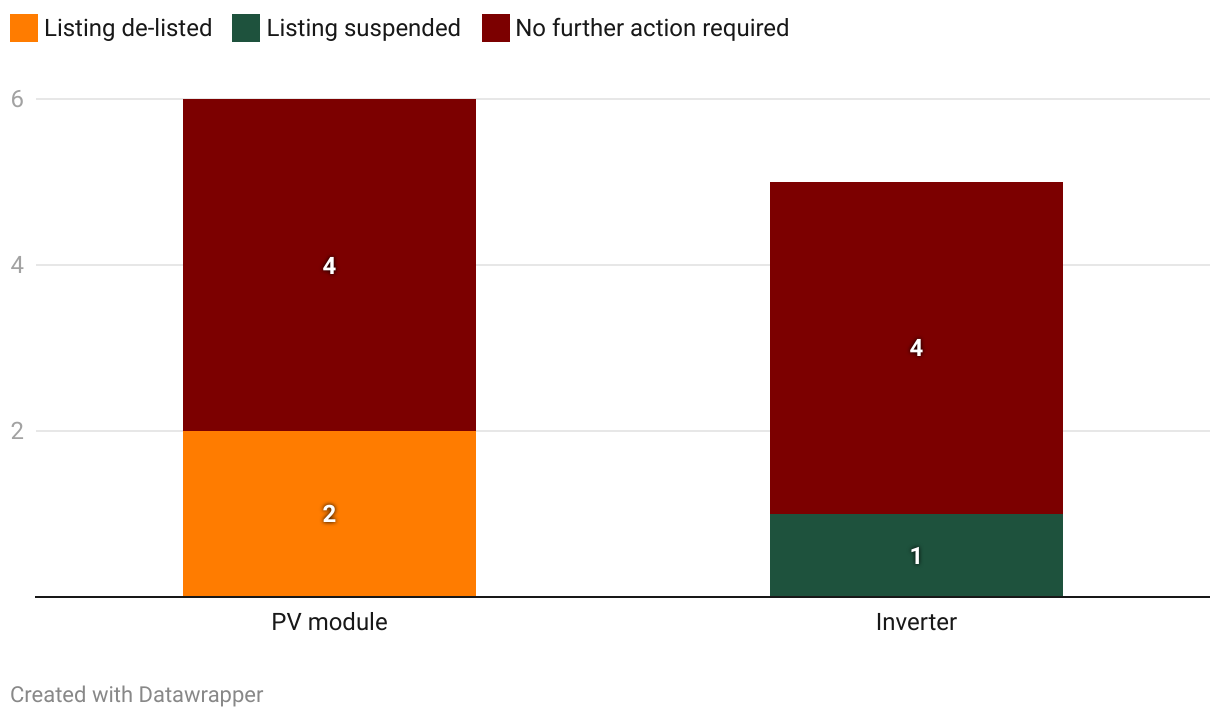Click the y-axis tick label 4
This screenshot has width=1220, height=718.
click(x=17, y=265)
